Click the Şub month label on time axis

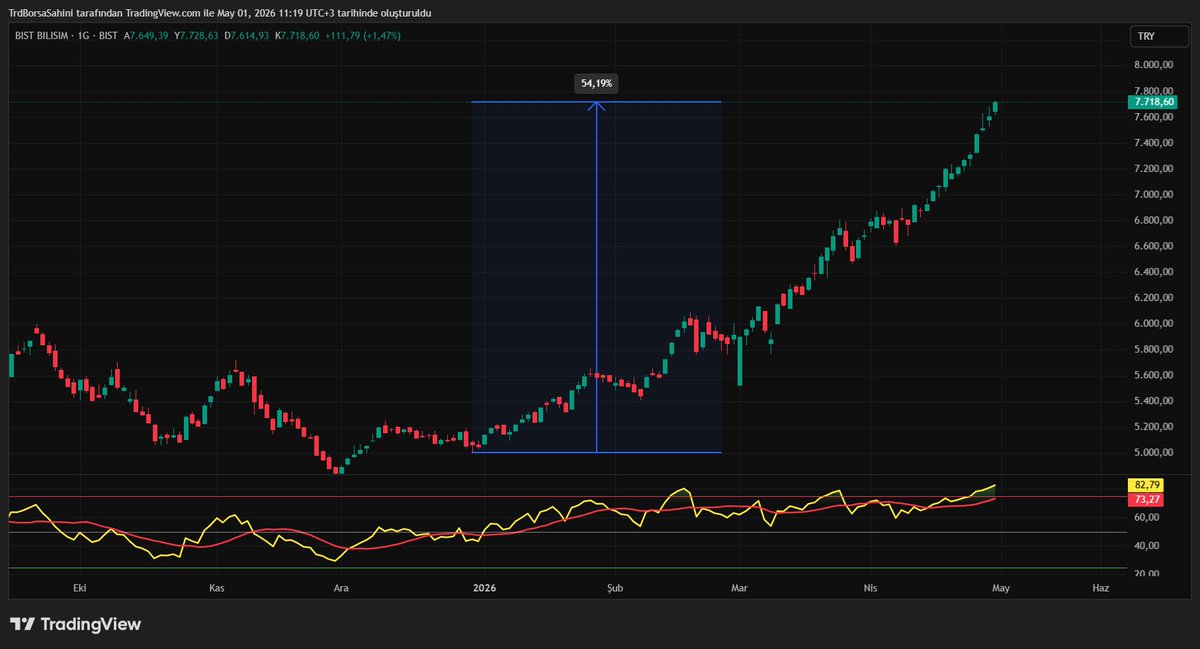pos(615,589)
